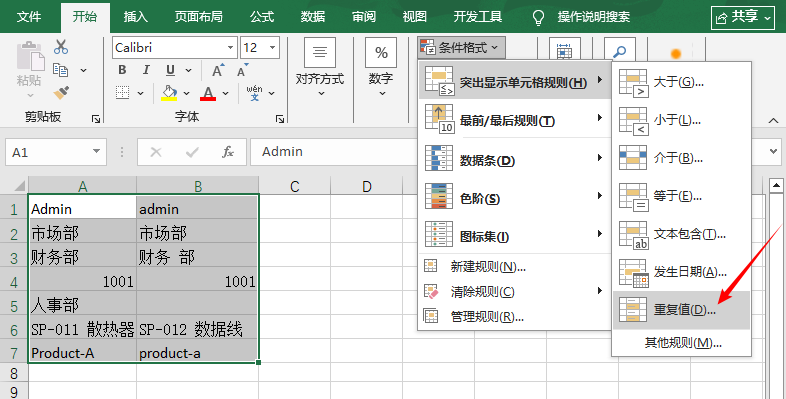This screenshot has width=786, height=399.
Task: Switch to the Developer (开发工具) tab
Action: tap(477, 17)
